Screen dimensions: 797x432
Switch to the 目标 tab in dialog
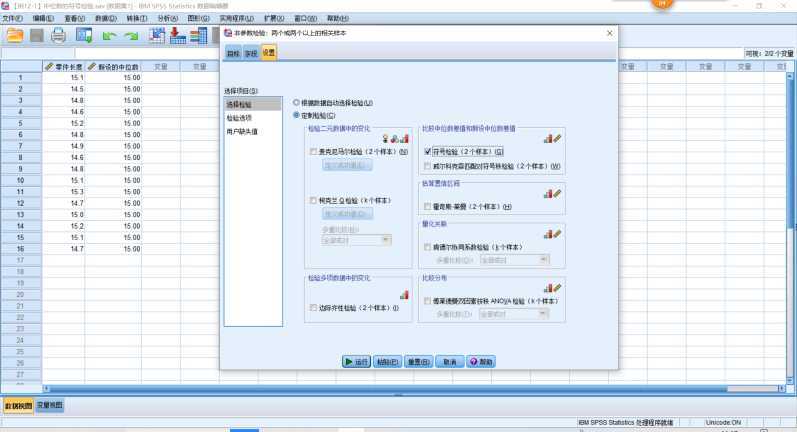tap(233, 53)
